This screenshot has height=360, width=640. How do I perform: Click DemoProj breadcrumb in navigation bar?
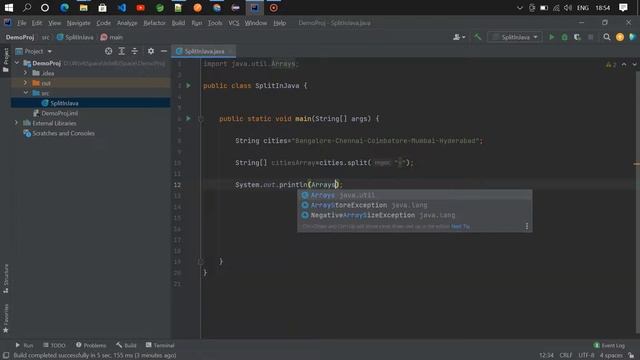pyautogui.click(x=20, y=37)
